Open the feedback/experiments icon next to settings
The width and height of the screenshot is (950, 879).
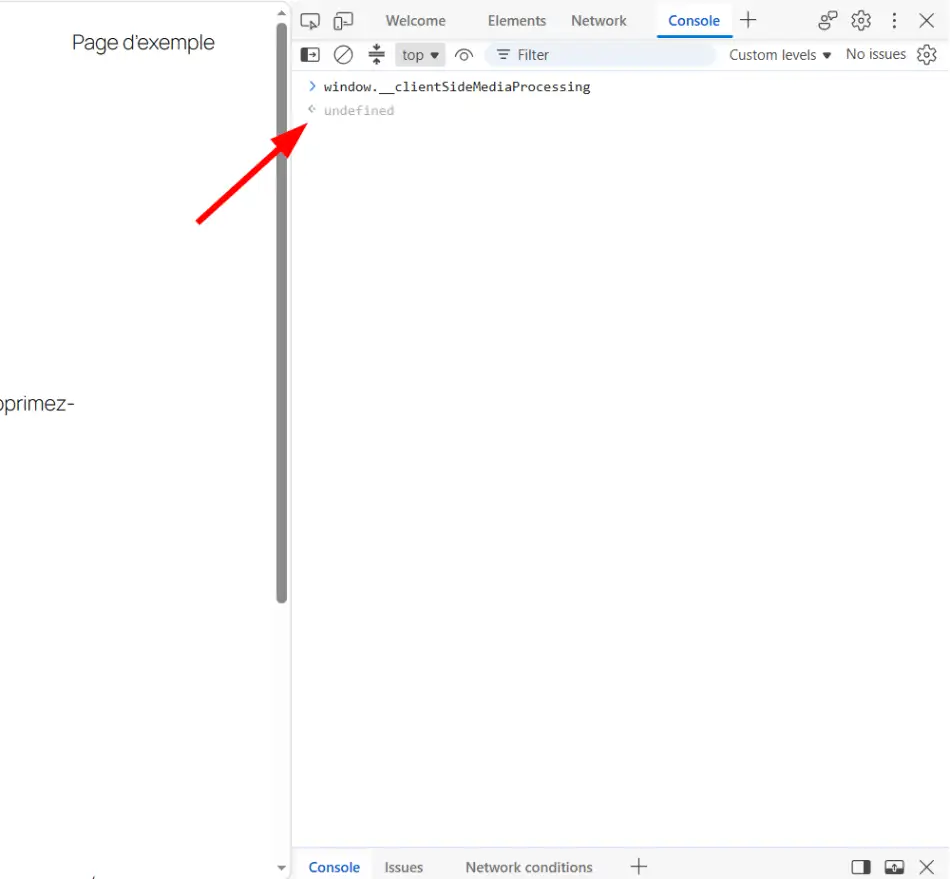pos(828,21)
